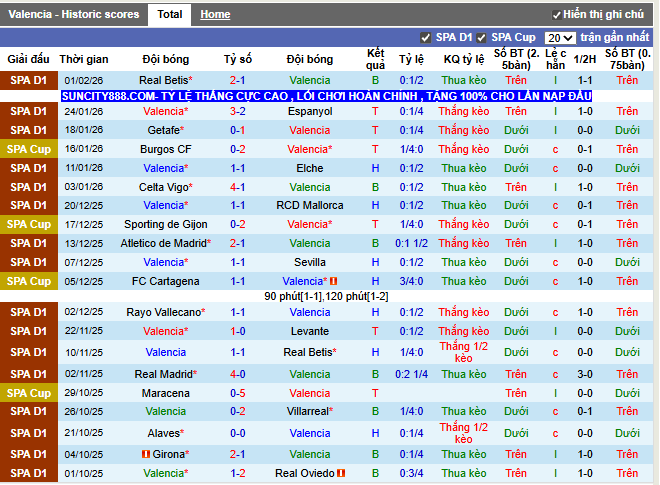Open Real Madrid team link

coord(162,373)
